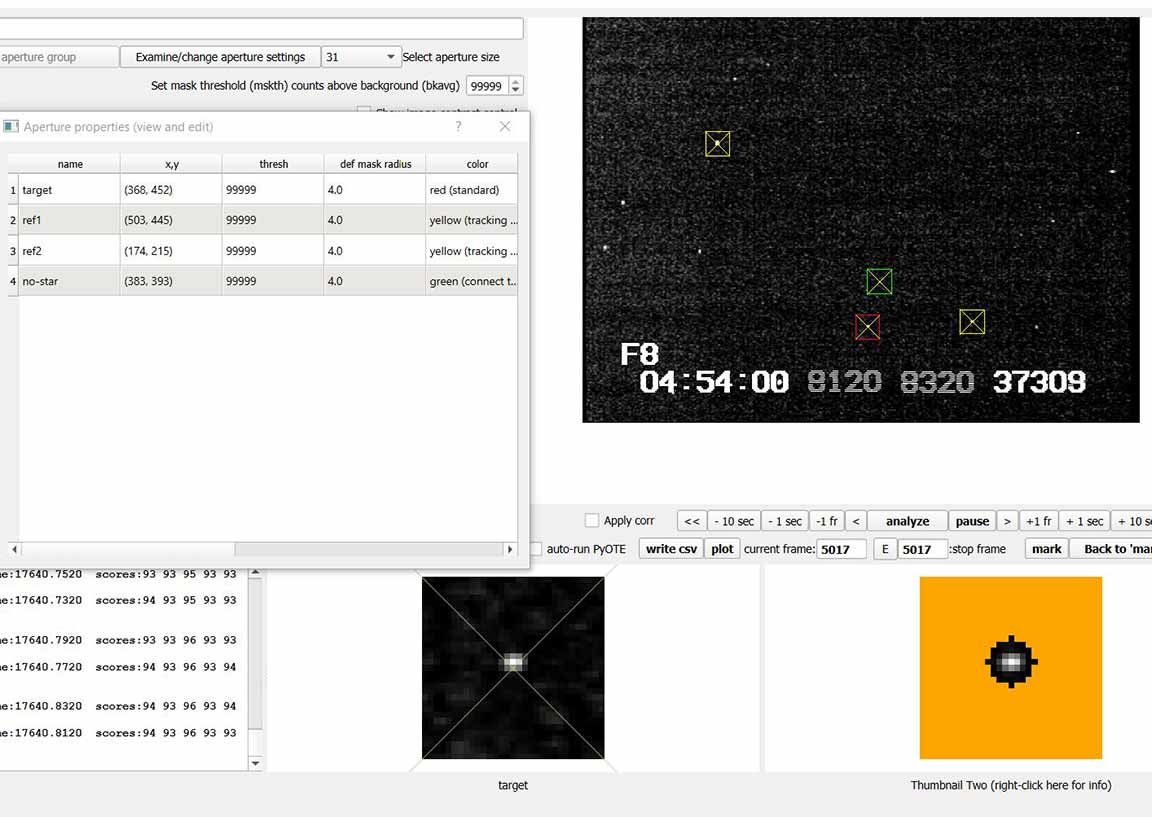Click the wide text field at top
The height and width of the screenshot is (817, 1152).
pyautogui.click(x=262, y=28)
